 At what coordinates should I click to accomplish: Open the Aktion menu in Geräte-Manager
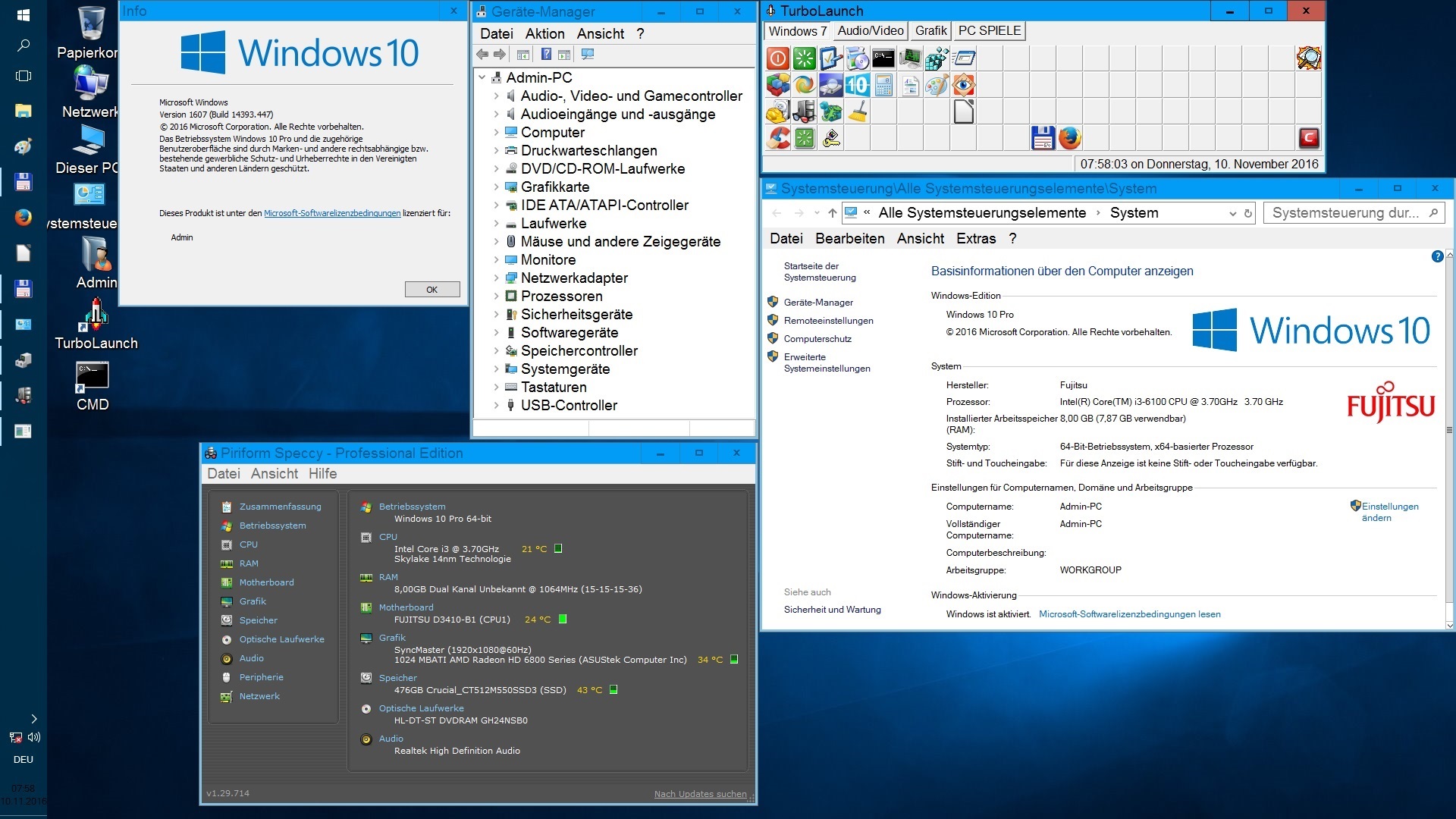click(x=544, y=34)
